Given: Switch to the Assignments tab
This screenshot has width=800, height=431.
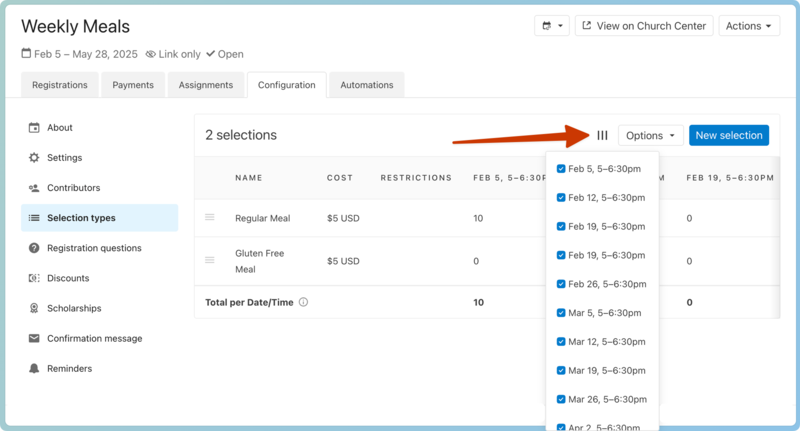Looking at the screenshot, I should tap(206, 85).
